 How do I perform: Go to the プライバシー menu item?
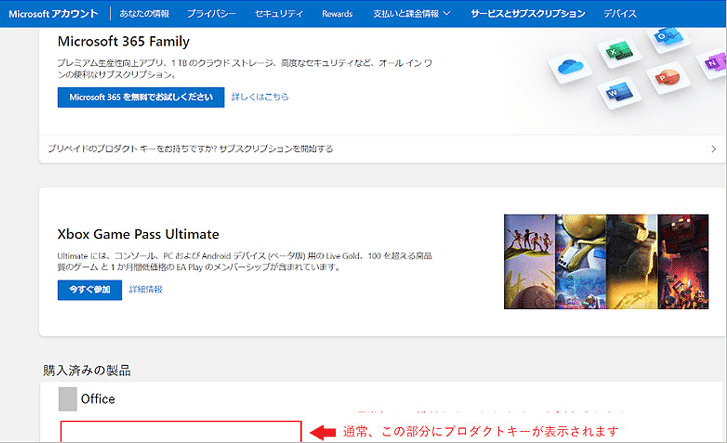[x=211, y=13]
